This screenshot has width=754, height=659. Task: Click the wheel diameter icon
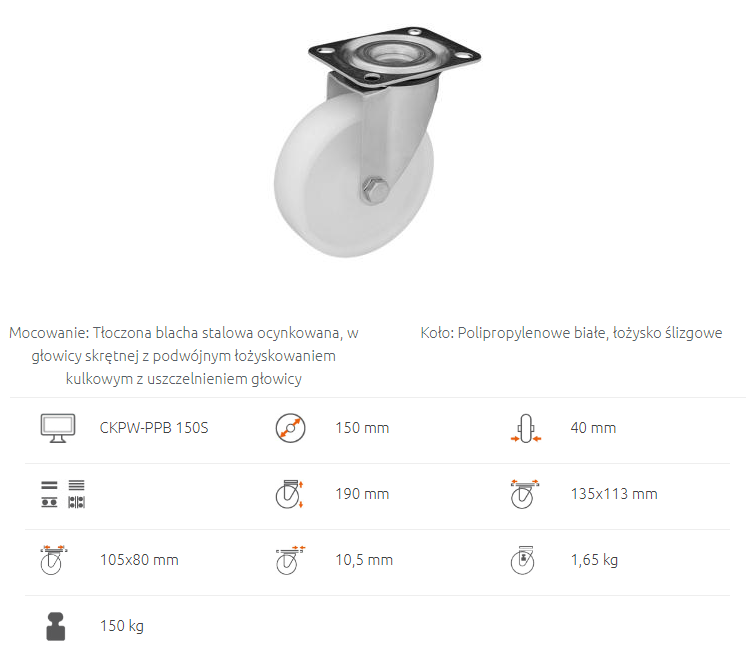290,428
